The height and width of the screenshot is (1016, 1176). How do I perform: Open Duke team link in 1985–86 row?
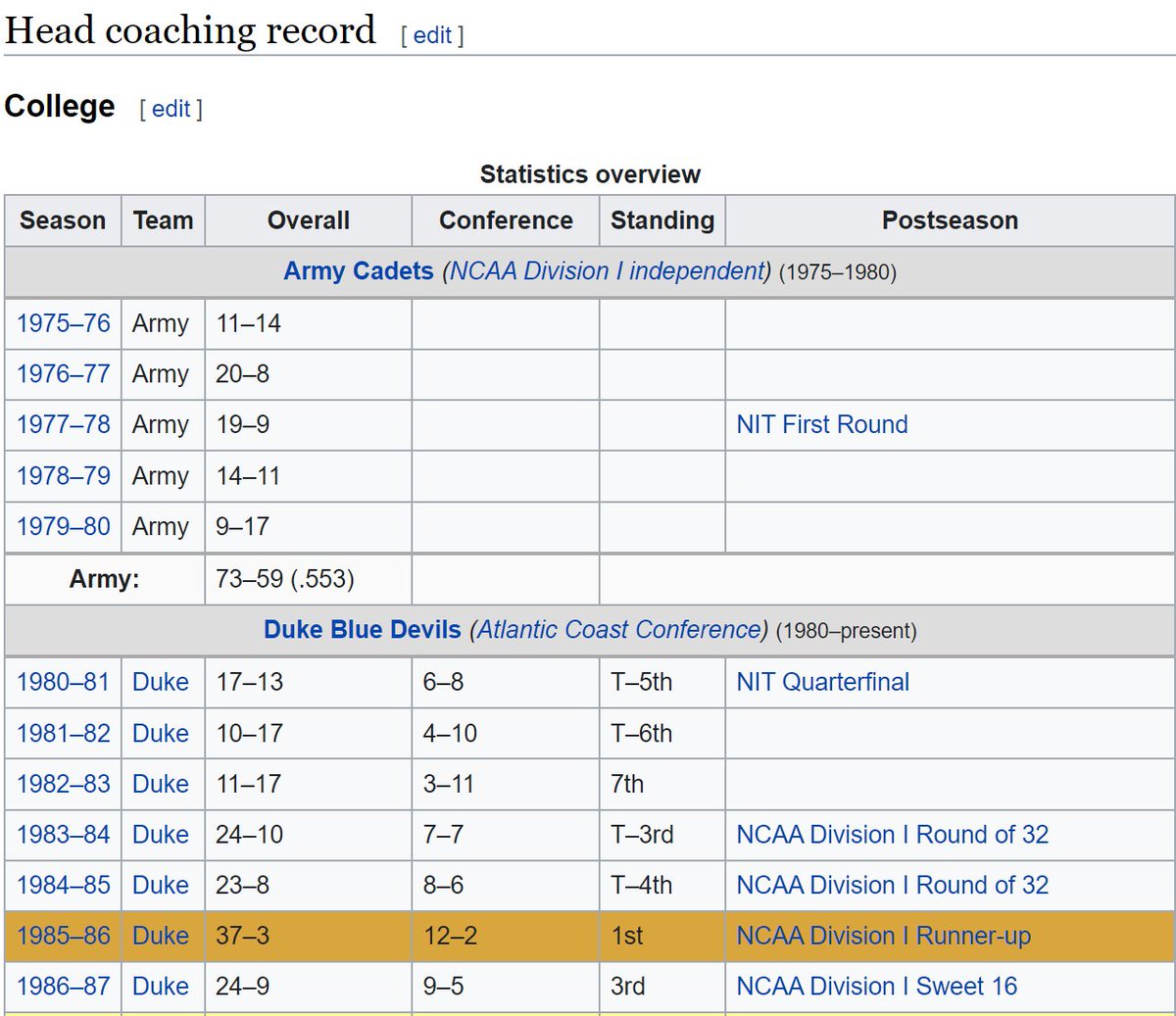coord(161,937)
